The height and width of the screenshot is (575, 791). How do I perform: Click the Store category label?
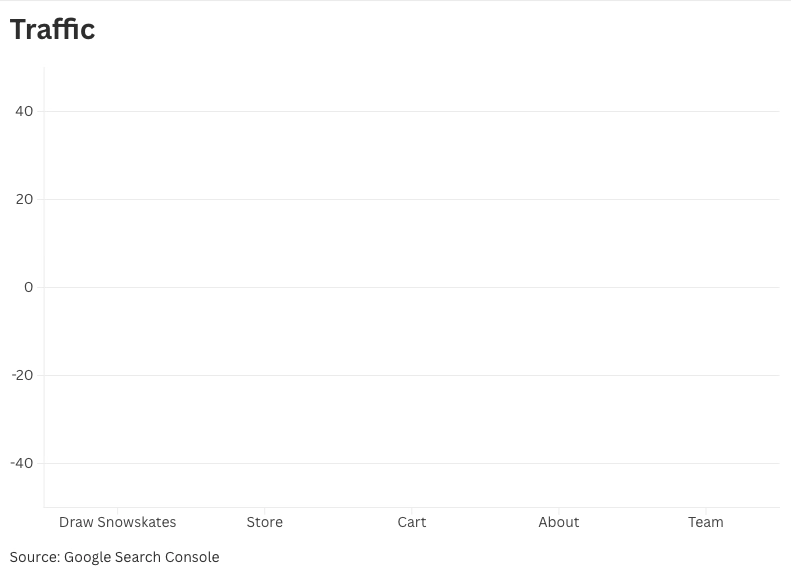click(x=264, y=522)
